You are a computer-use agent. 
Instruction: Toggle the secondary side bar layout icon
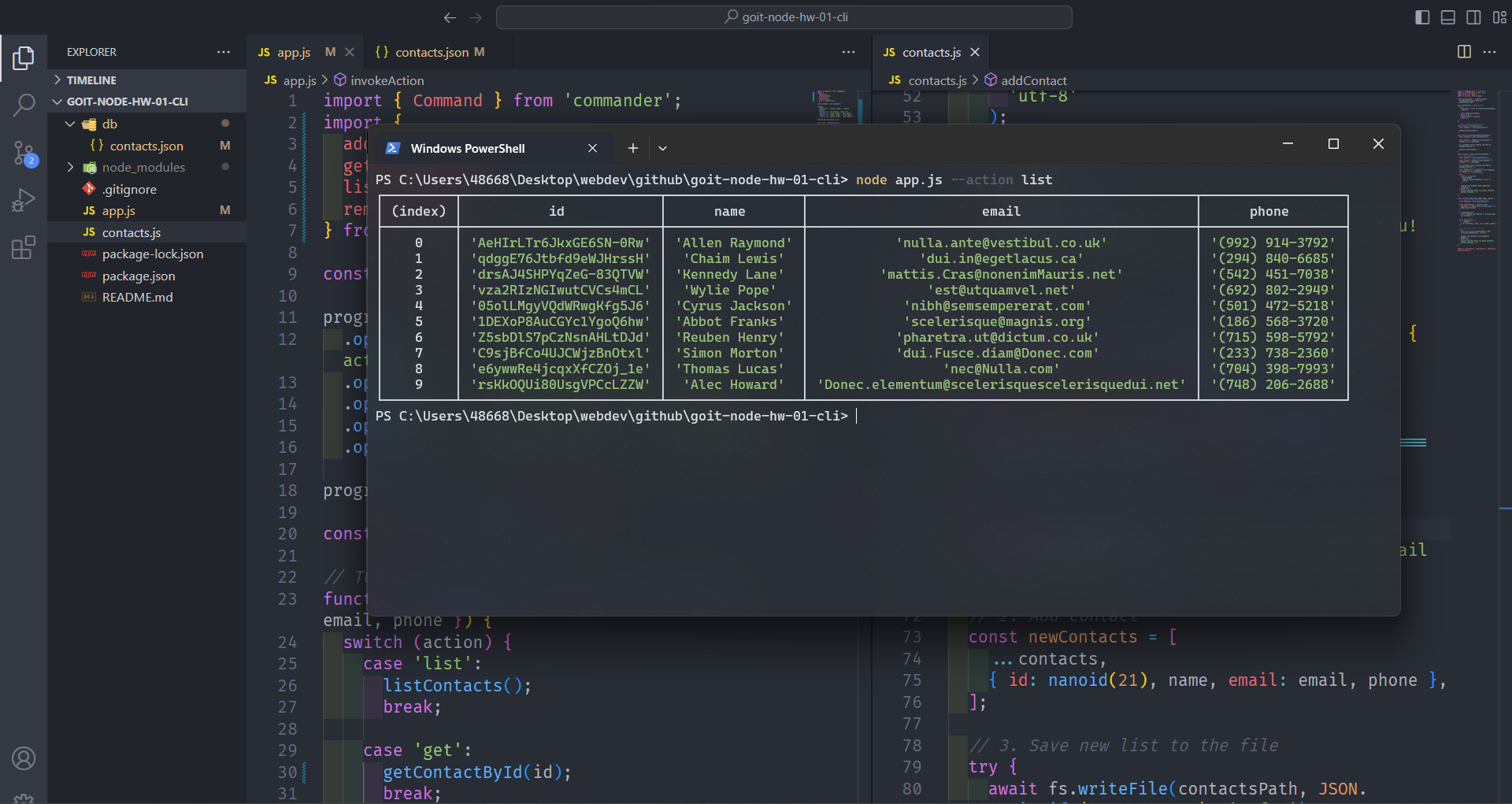pyautogui.click(x=1473, y=17)
